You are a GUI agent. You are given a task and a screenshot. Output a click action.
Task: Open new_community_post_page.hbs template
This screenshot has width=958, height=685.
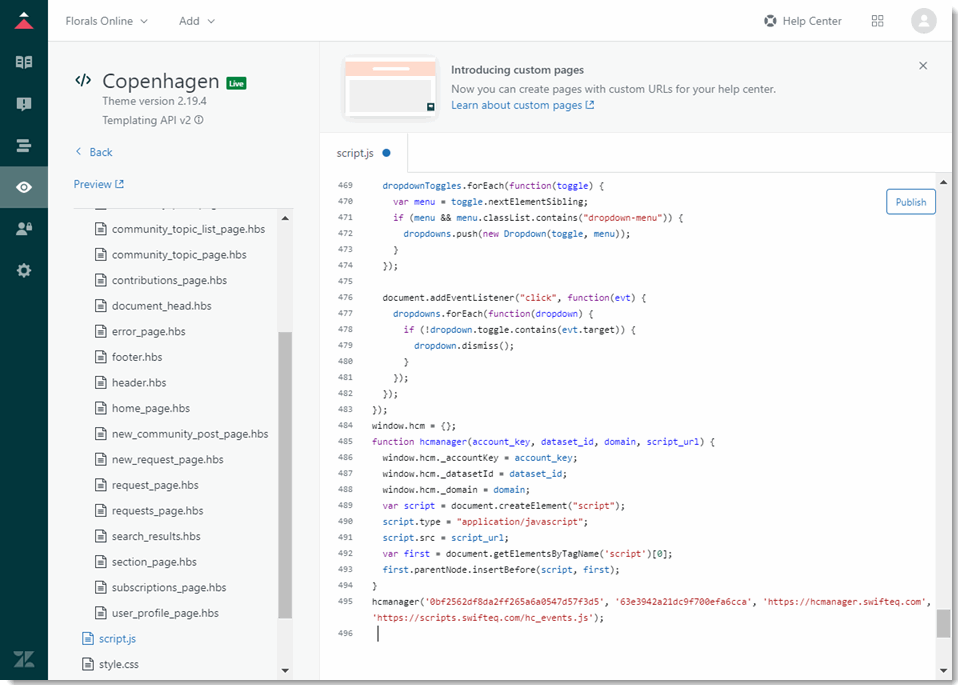190,434
